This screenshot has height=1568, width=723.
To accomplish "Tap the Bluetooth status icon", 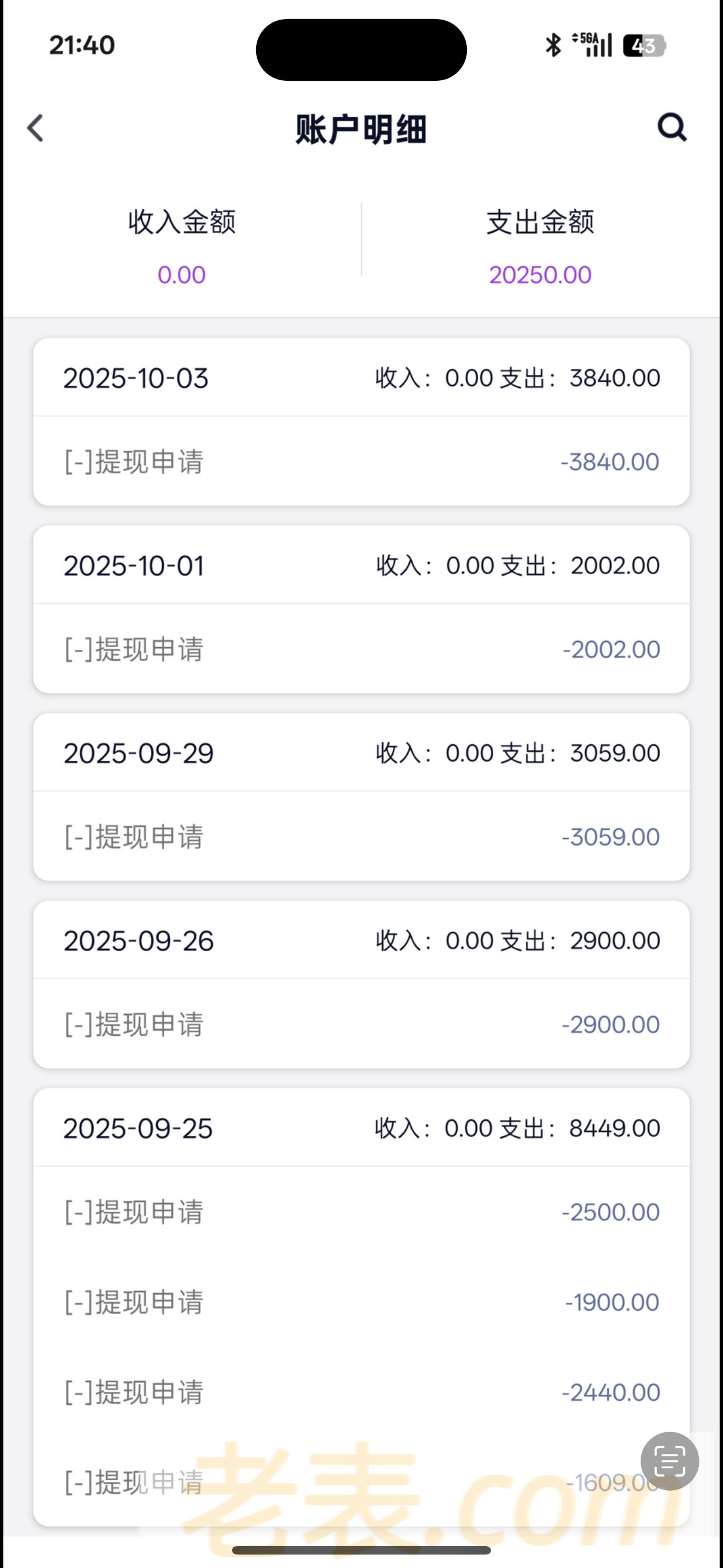I will click(x=553, y=45).
